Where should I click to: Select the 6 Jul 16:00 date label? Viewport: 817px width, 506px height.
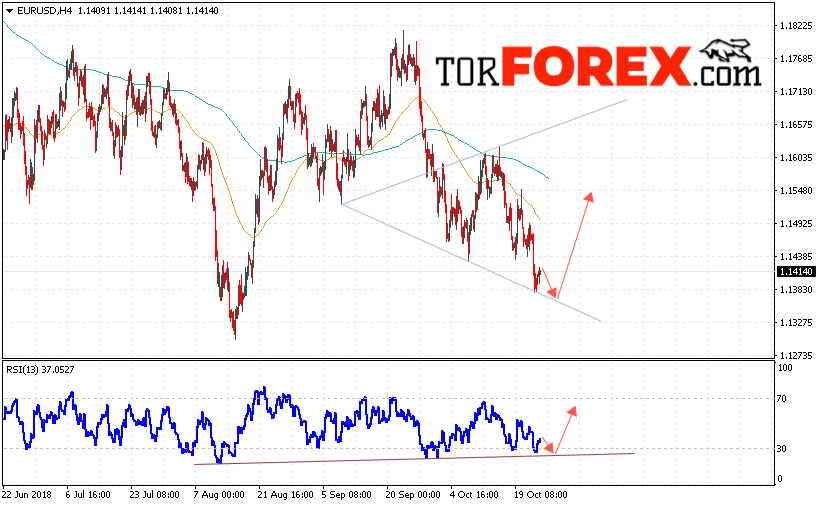88,495
